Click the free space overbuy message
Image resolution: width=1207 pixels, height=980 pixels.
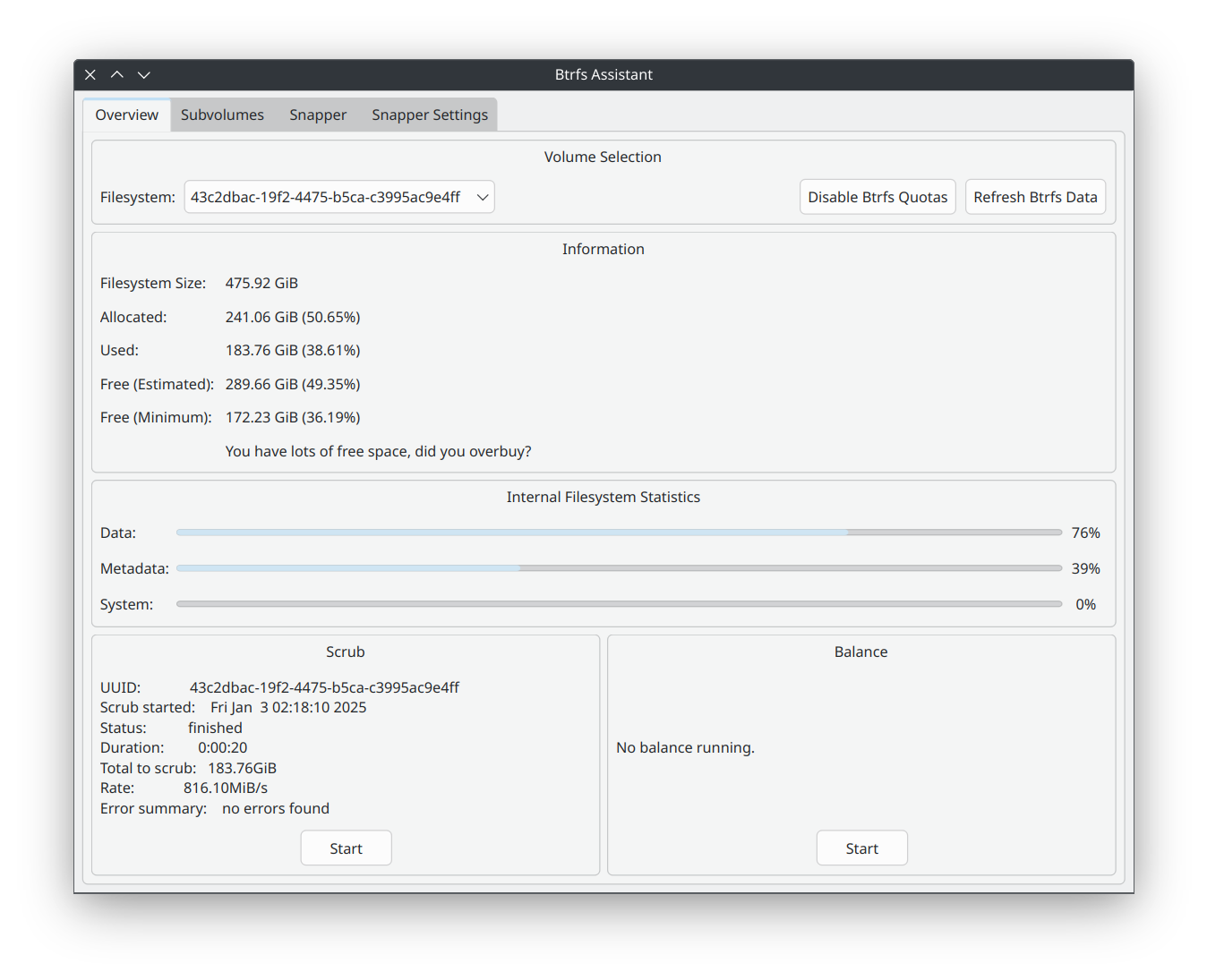coord(378,451)
